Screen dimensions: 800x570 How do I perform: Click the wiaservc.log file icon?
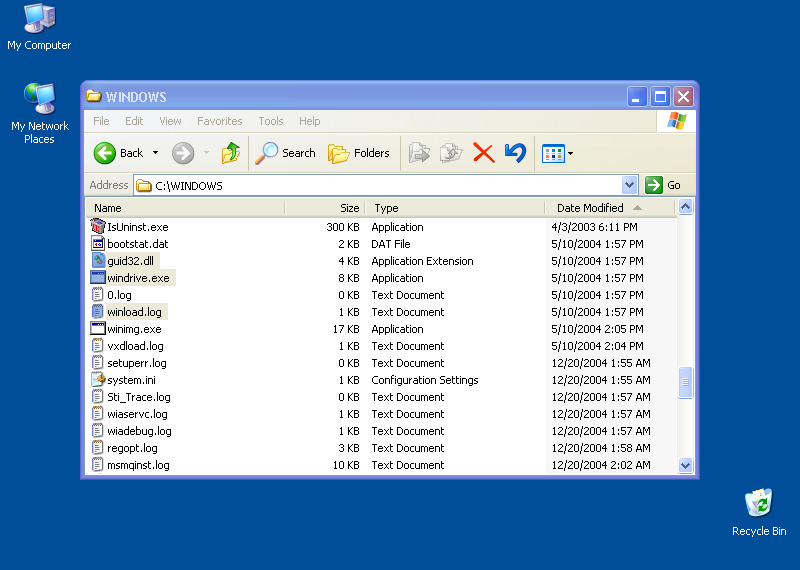point(97,414)
